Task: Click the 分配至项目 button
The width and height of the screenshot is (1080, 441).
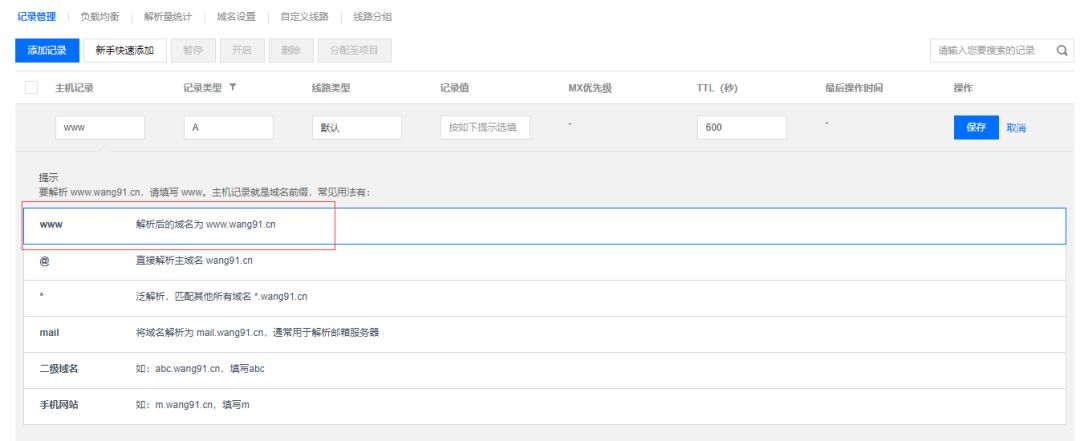Action: (x=355, y=50)
